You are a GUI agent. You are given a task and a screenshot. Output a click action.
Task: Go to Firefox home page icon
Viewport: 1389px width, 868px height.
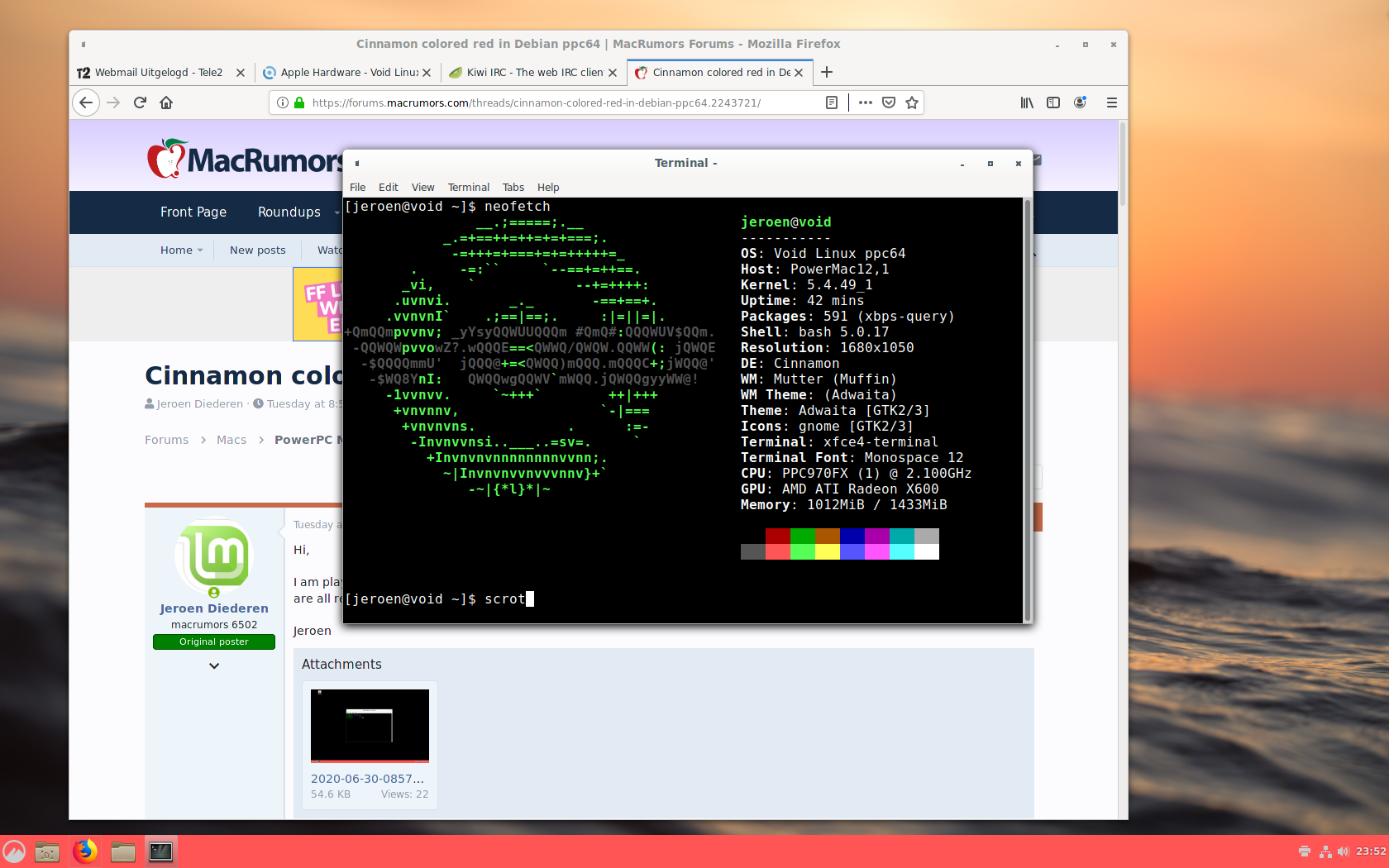click(x=166, y=103)
